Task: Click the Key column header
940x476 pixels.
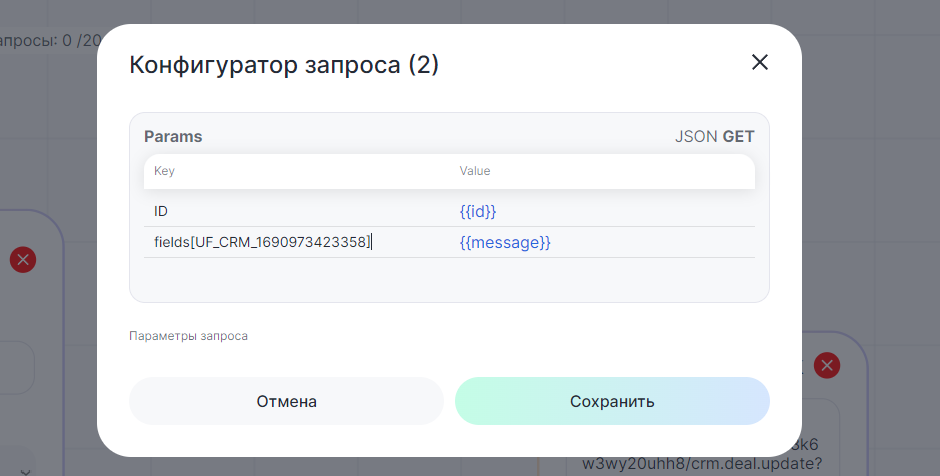Action: (165, 171)
